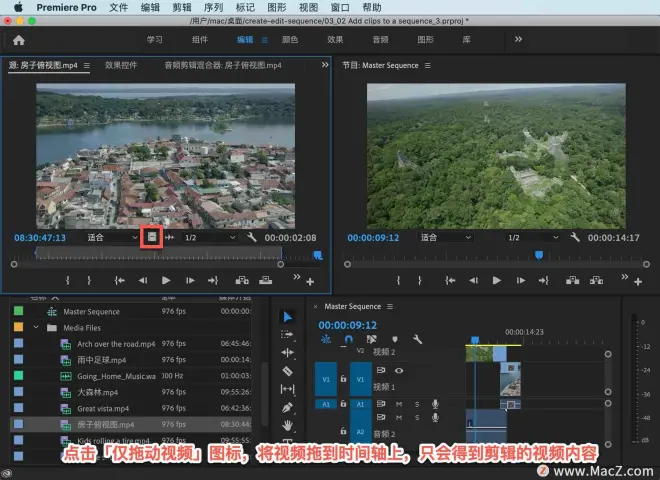This screenshot has height=480, width=660.
Task: Open the 序列 menu
Action: point(213,8)
